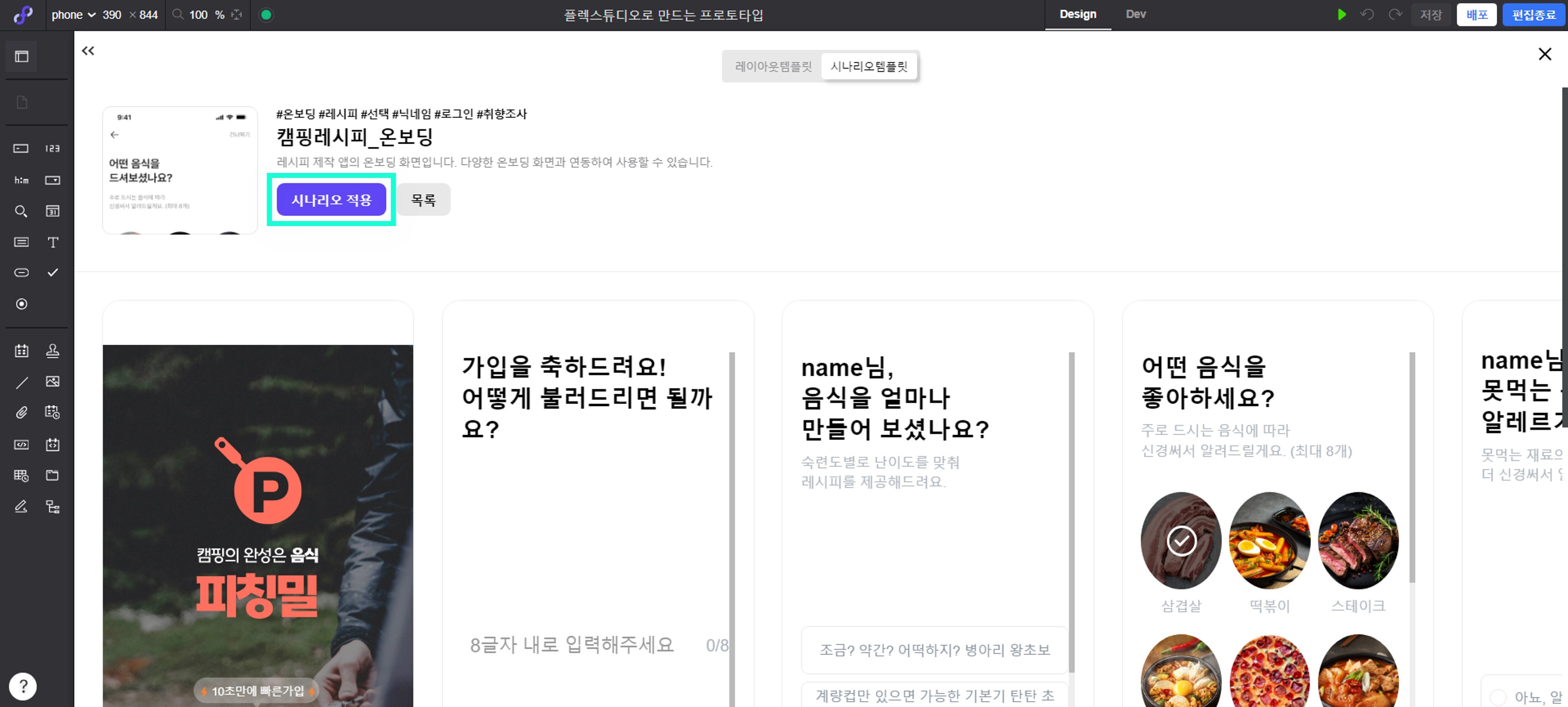Click the 목록 list button
The width and height of the screenshot is (1568, 707).
click(x=424, y=200)
